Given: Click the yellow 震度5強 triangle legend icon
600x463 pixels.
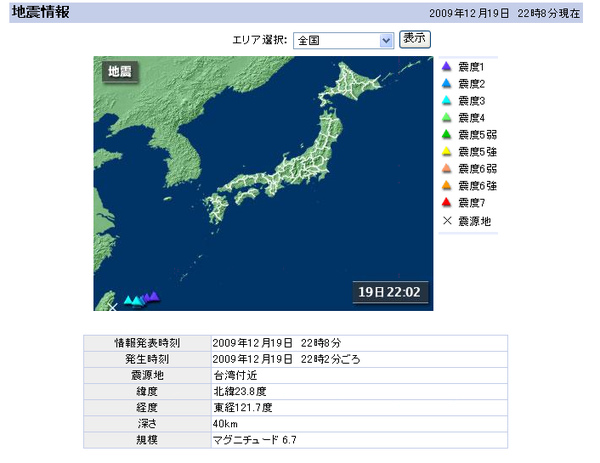Looking at the screenshot, I should point(446,151).
